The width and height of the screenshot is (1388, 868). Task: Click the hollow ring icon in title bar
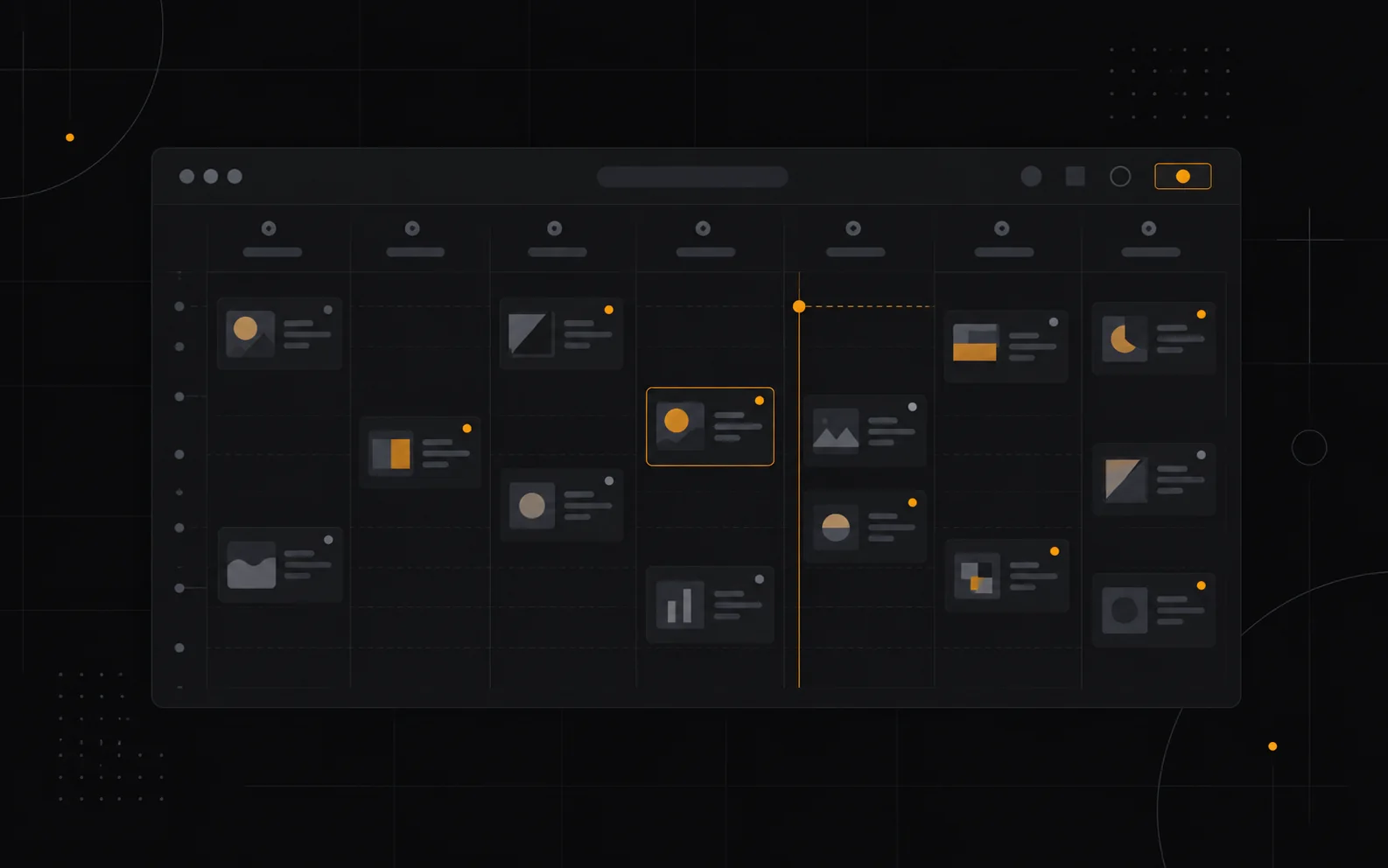pyautogui.click(x=1120, y=176)
